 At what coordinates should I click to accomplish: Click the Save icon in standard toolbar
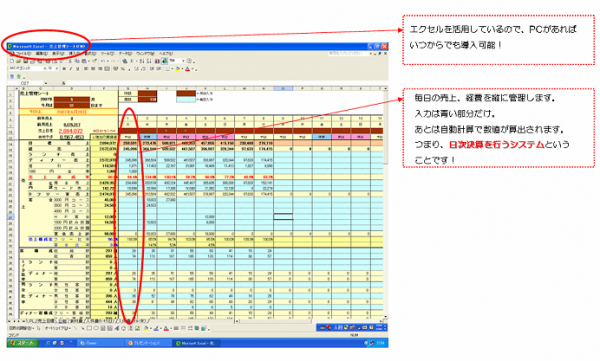coord(25,61)
